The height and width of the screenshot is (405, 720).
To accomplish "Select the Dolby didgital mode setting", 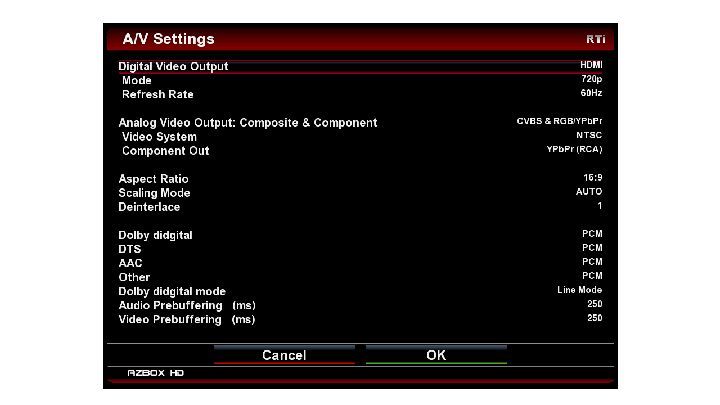I will pos(172,292).
